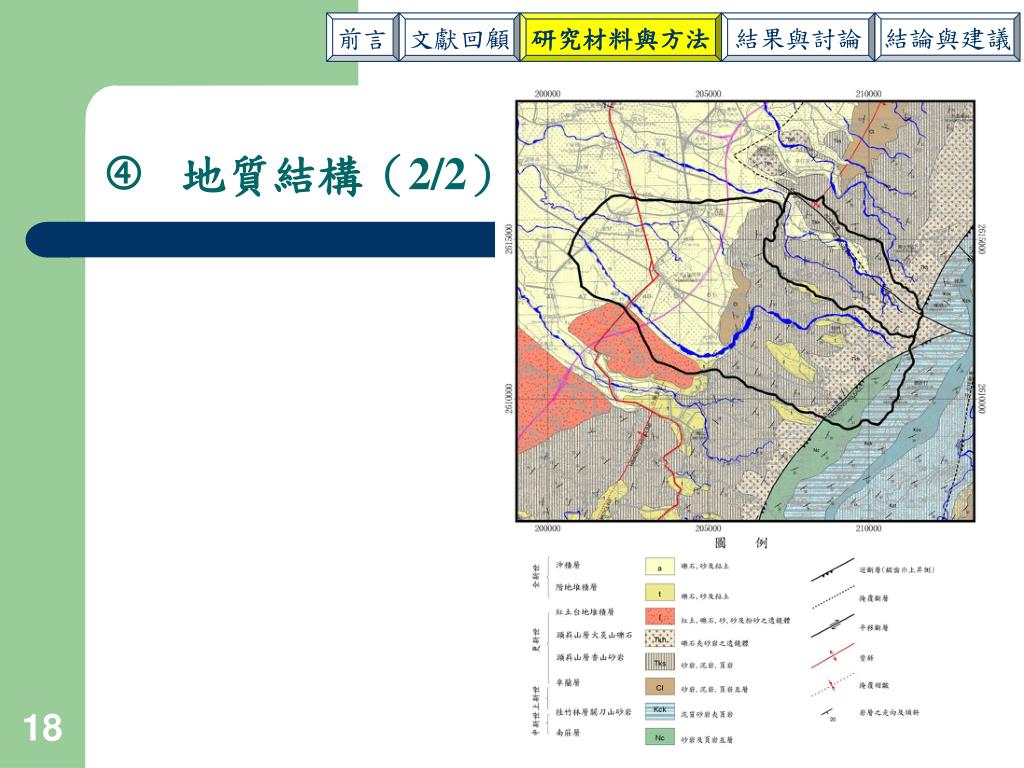The width and height of the screenshot is (1024, 768).
Task: Click the slide title 地質結構（2/2）
Action: pos(335,175)
